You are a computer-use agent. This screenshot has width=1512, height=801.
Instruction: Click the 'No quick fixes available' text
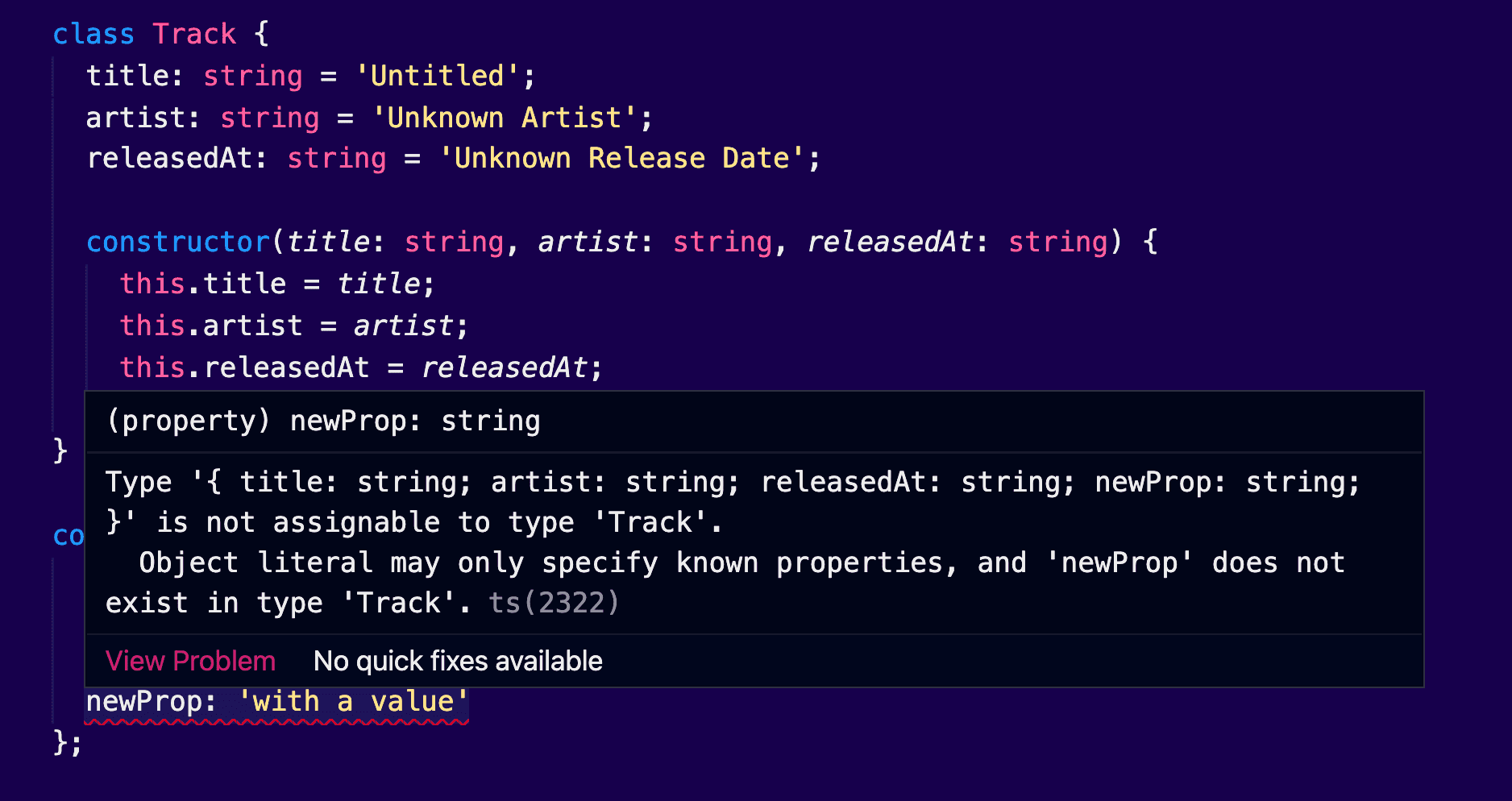click(457, 661)
